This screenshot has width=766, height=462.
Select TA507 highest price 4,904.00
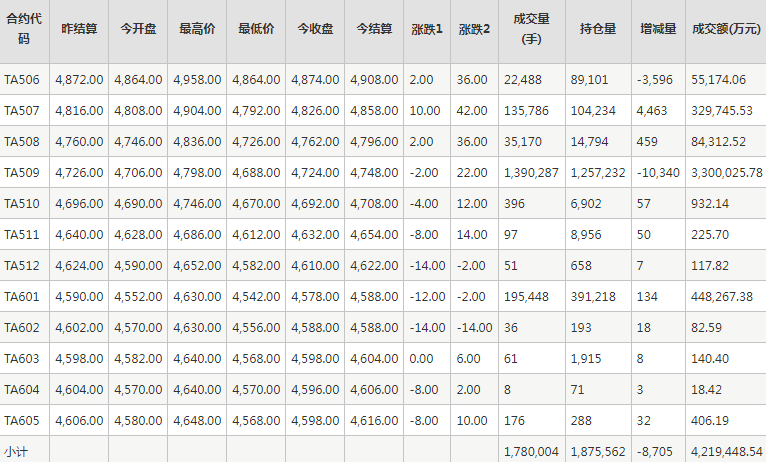point(197,111)
